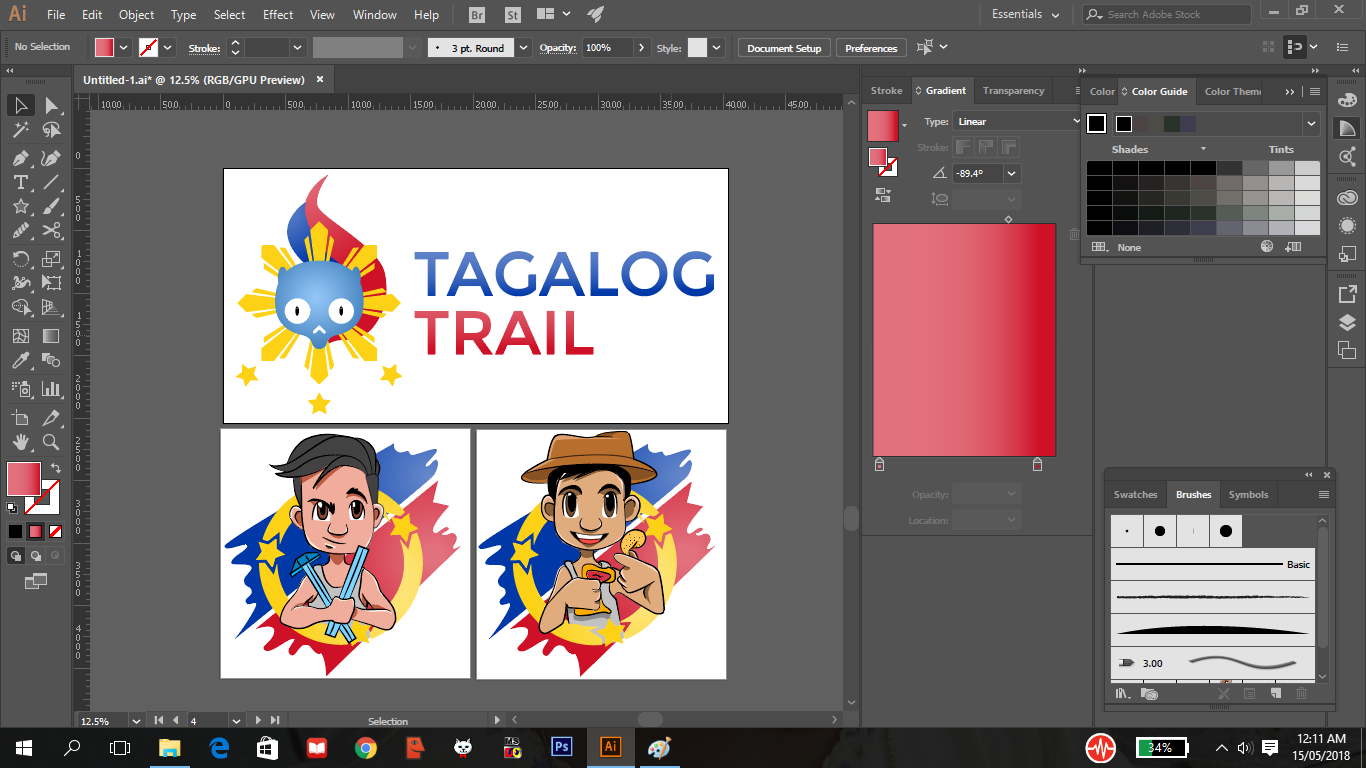
Task: Select the Scissors tool
Action: click(x=51, y=231)
